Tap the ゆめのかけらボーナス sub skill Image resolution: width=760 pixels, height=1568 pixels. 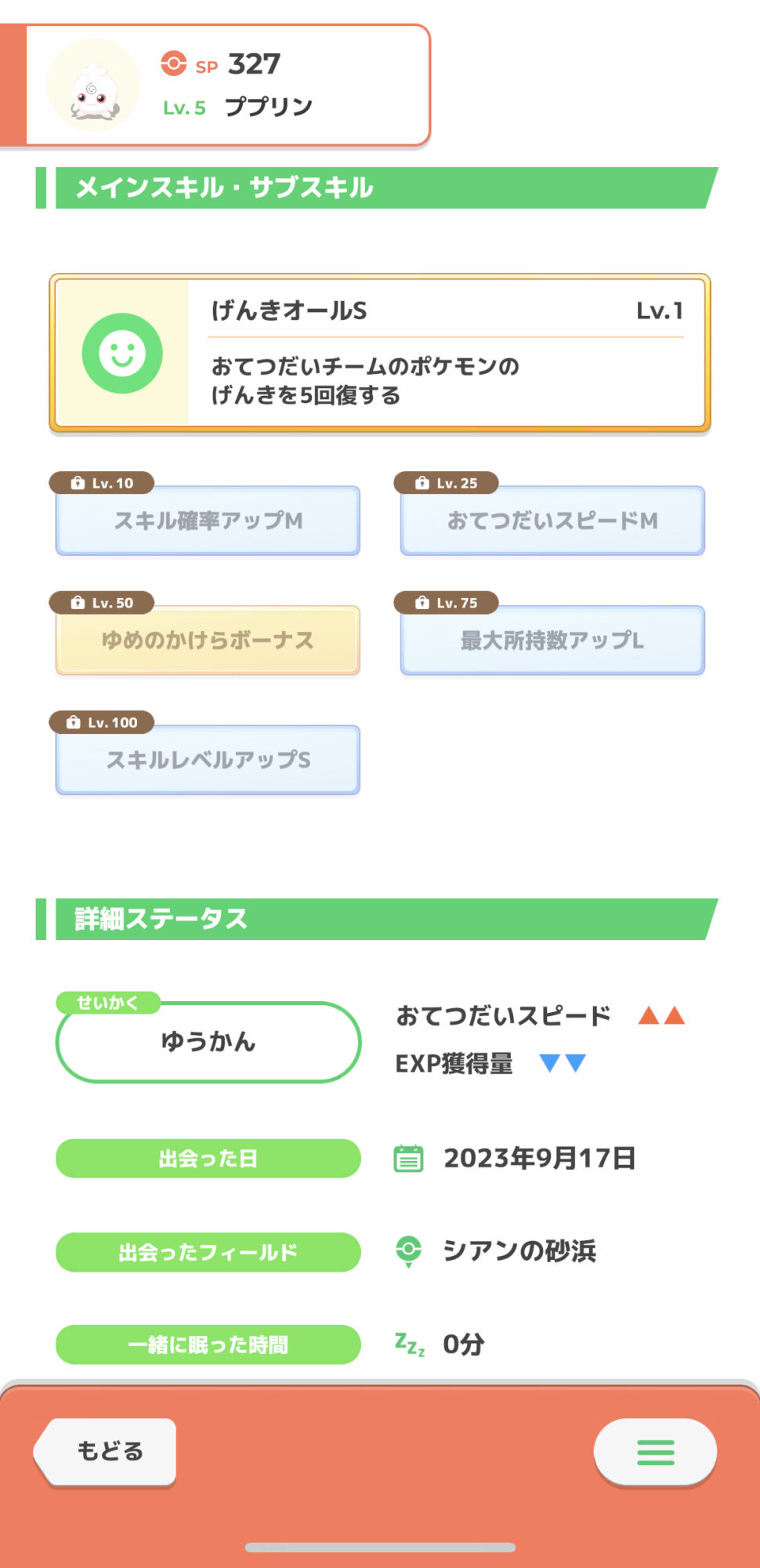[x=208, y=641]
